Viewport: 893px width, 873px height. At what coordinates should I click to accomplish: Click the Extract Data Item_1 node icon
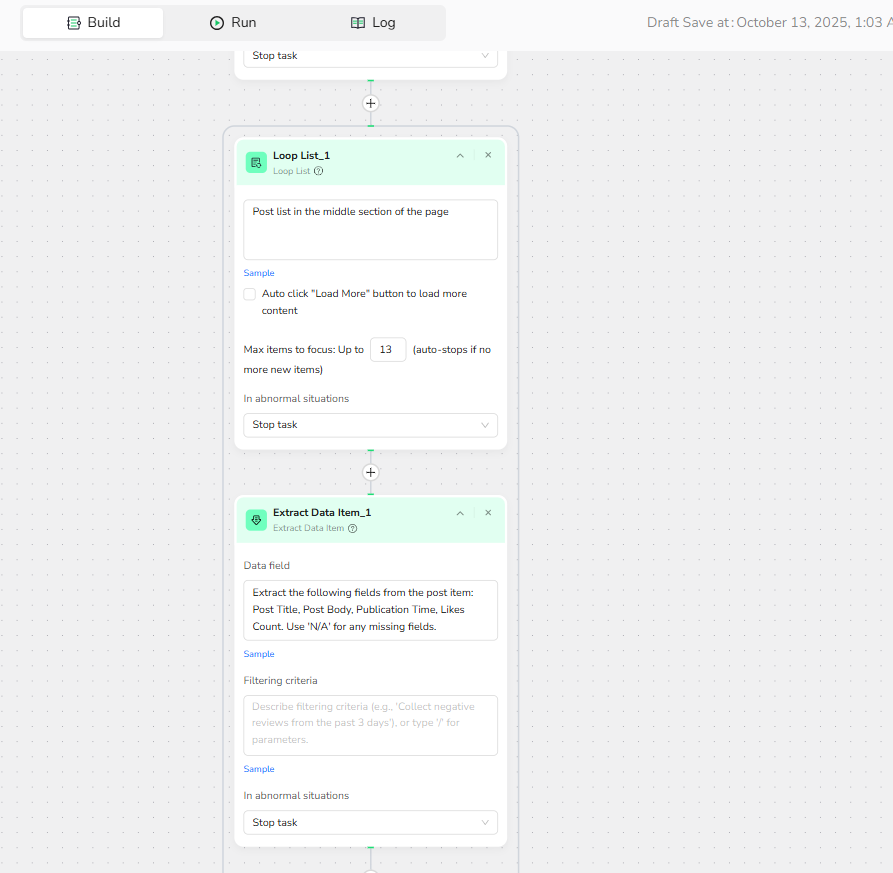pos(256,520)
